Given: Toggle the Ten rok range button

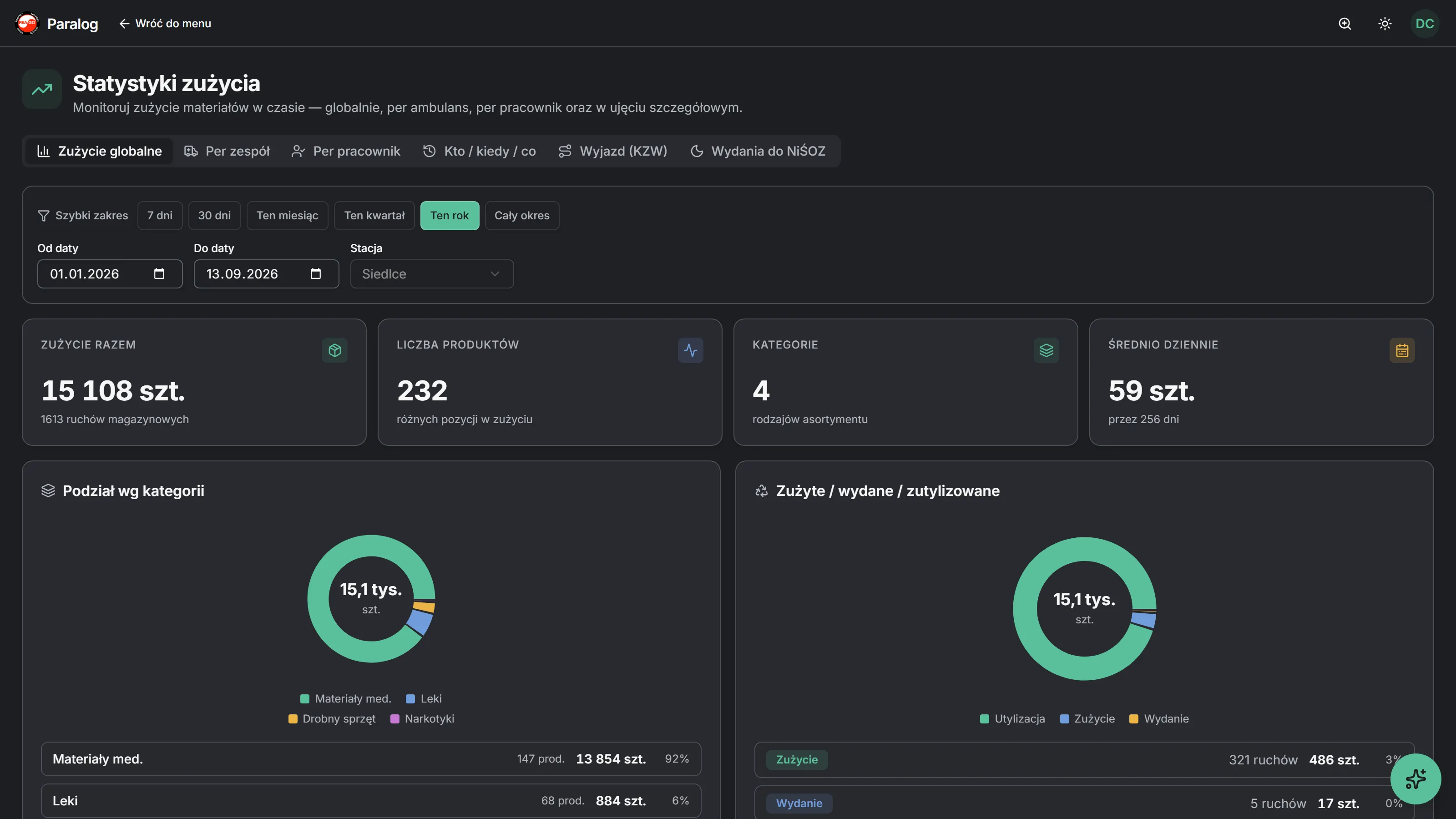Looking at the screenshot, I should (x=450, y=215).
